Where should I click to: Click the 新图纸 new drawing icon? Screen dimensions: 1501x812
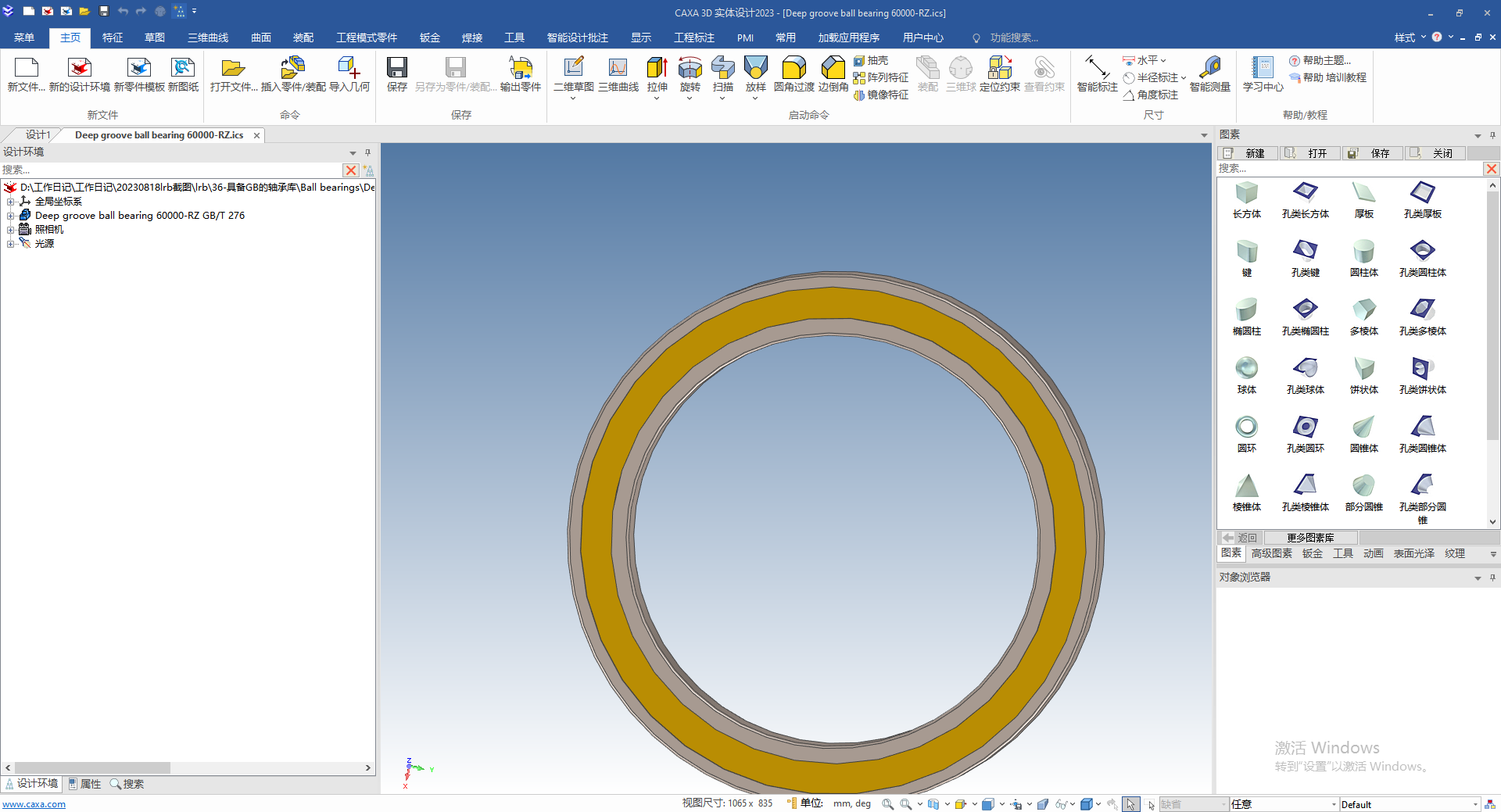[183, 74]
